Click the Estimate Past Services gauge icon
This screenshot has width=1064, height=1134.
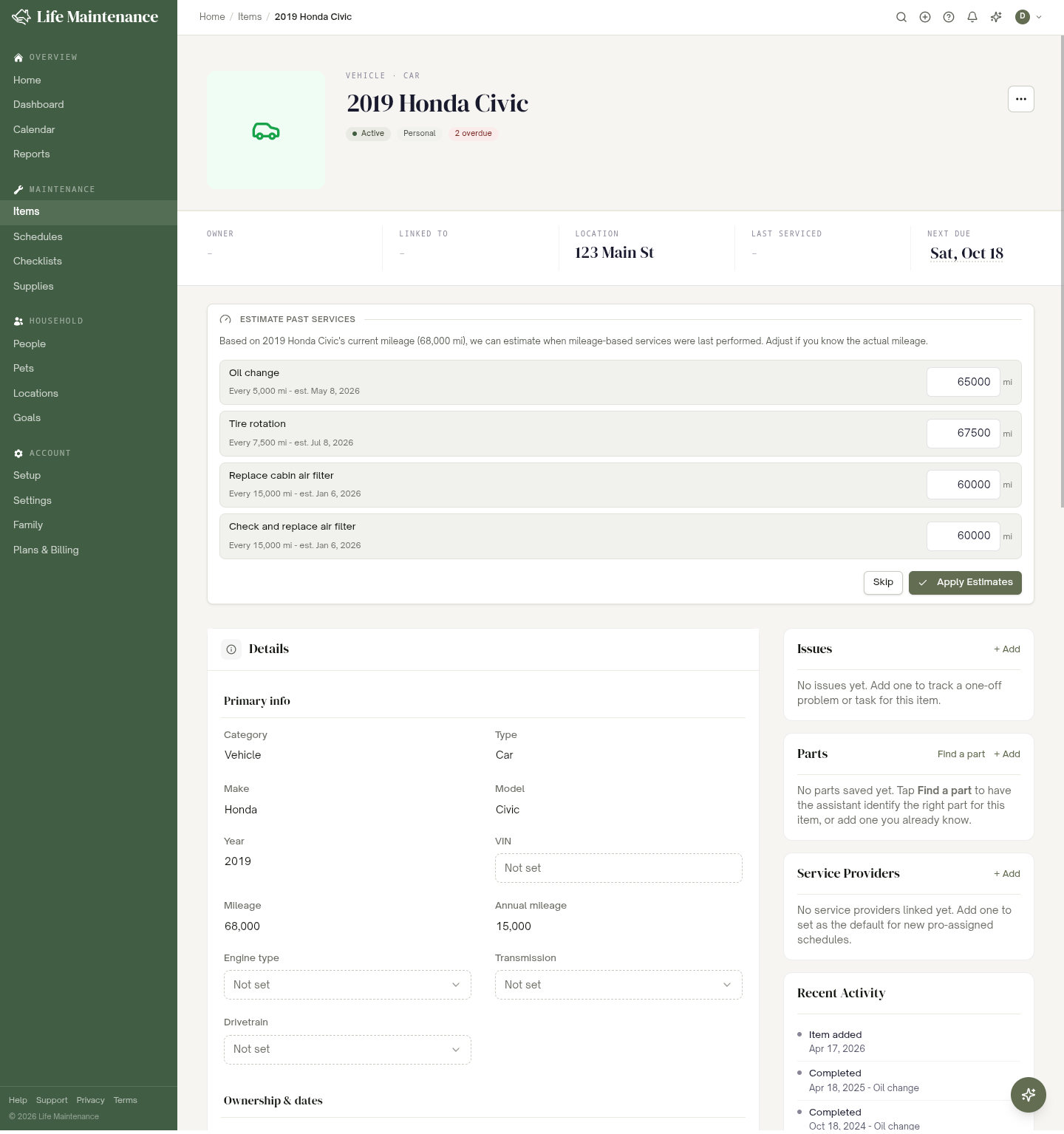pos(225,319)
